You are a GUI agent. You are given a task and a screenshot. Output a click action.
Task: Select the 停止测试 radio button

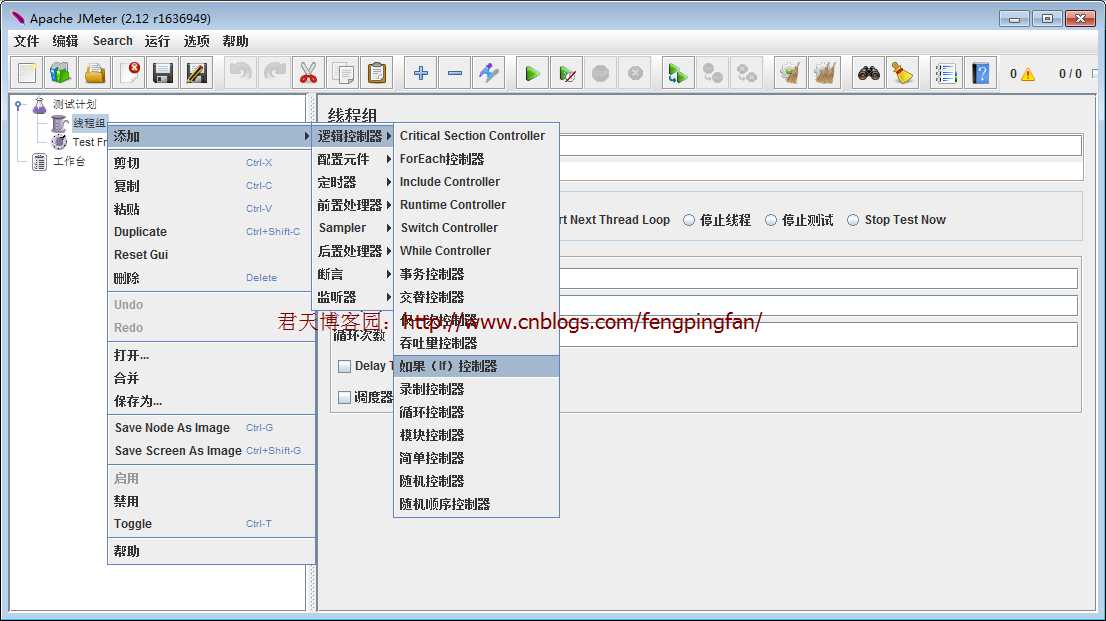pyautogui.click(x=771, y=220)
